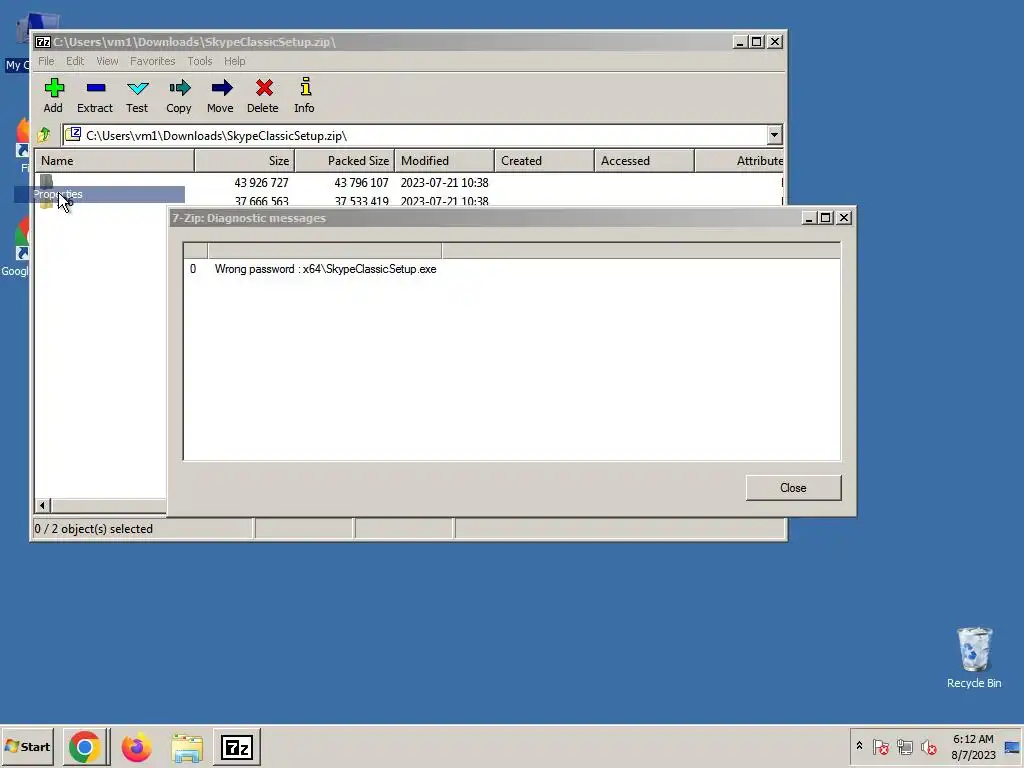The height and width of the screenshot is (768, 1024).
Task: Click the Properties tooltip item
Action: (99, 194)
